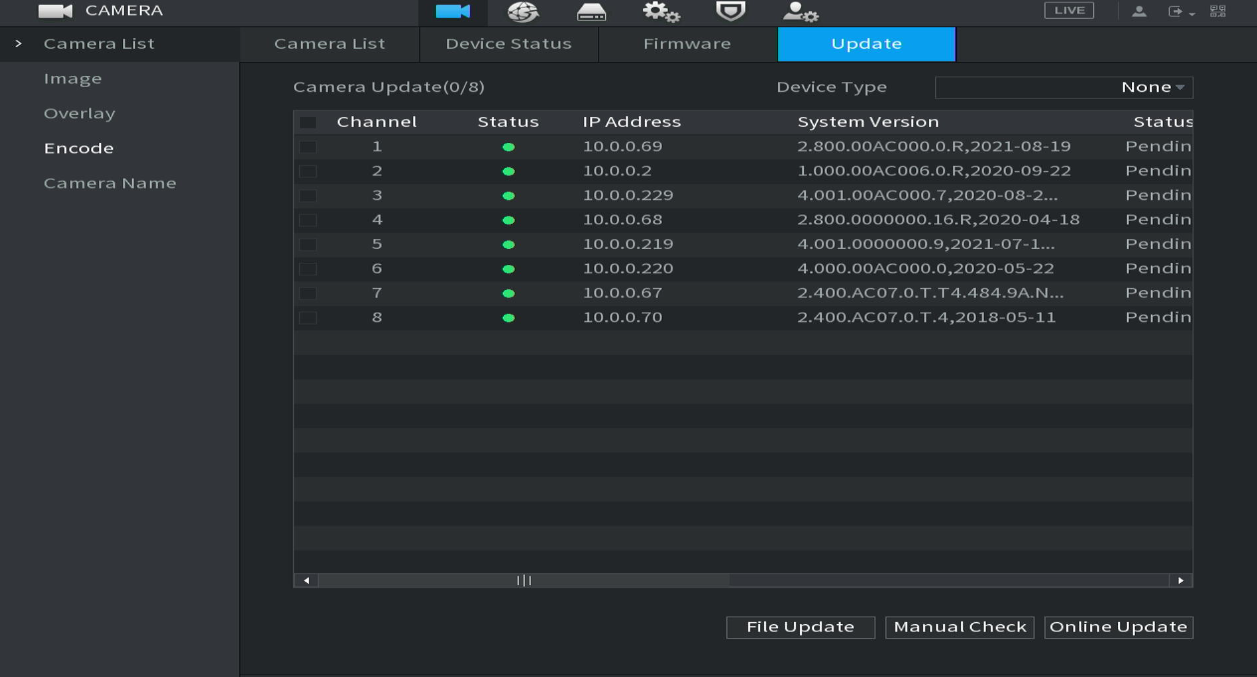Image resolution: width=1257 pixels, height=677 pixels.
Task: Click the Online Update button
Action: (1118, 627)
